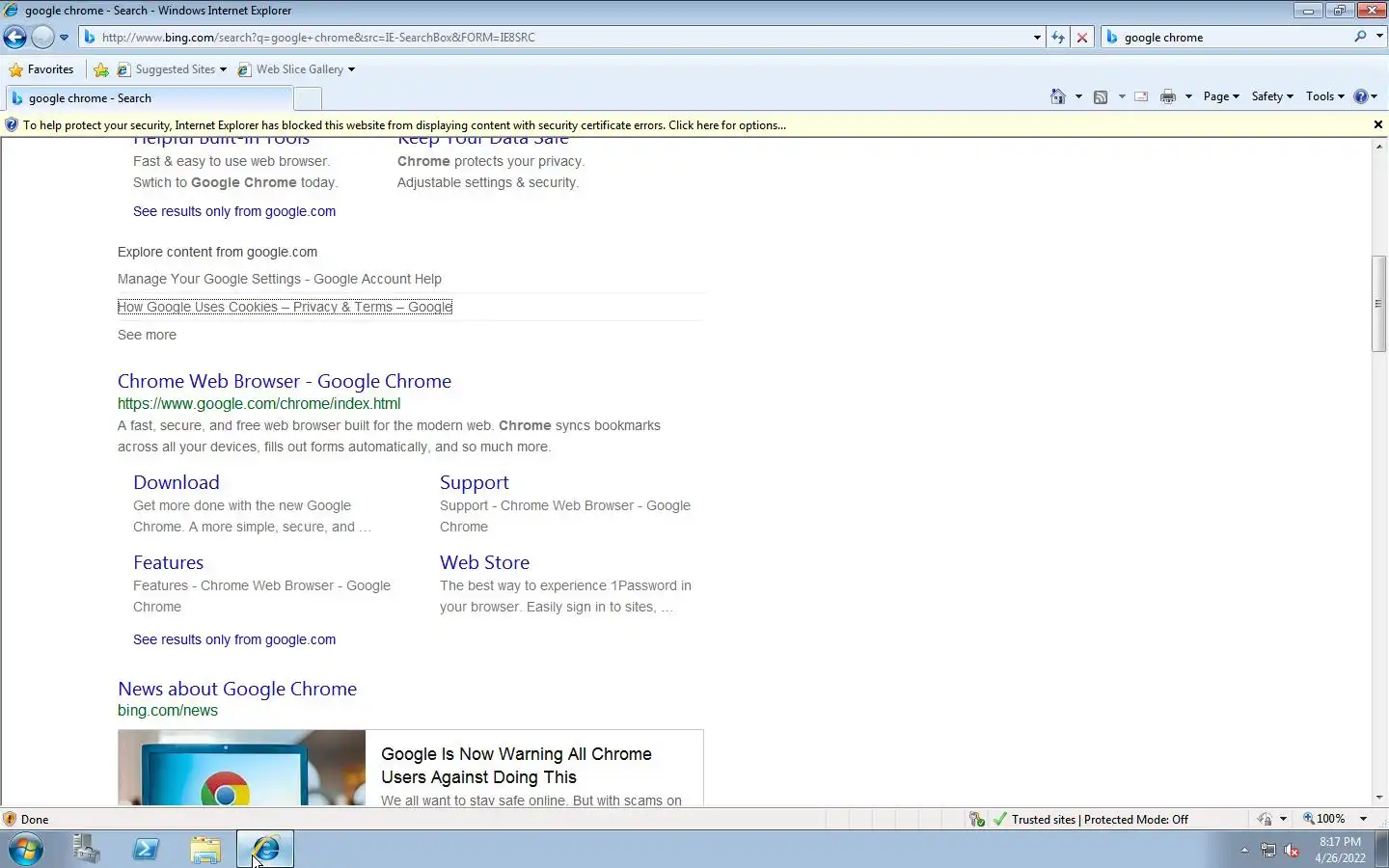1389x868 pixels.
Task: Click the address bar URL field
Action: (x=555, y=37)
